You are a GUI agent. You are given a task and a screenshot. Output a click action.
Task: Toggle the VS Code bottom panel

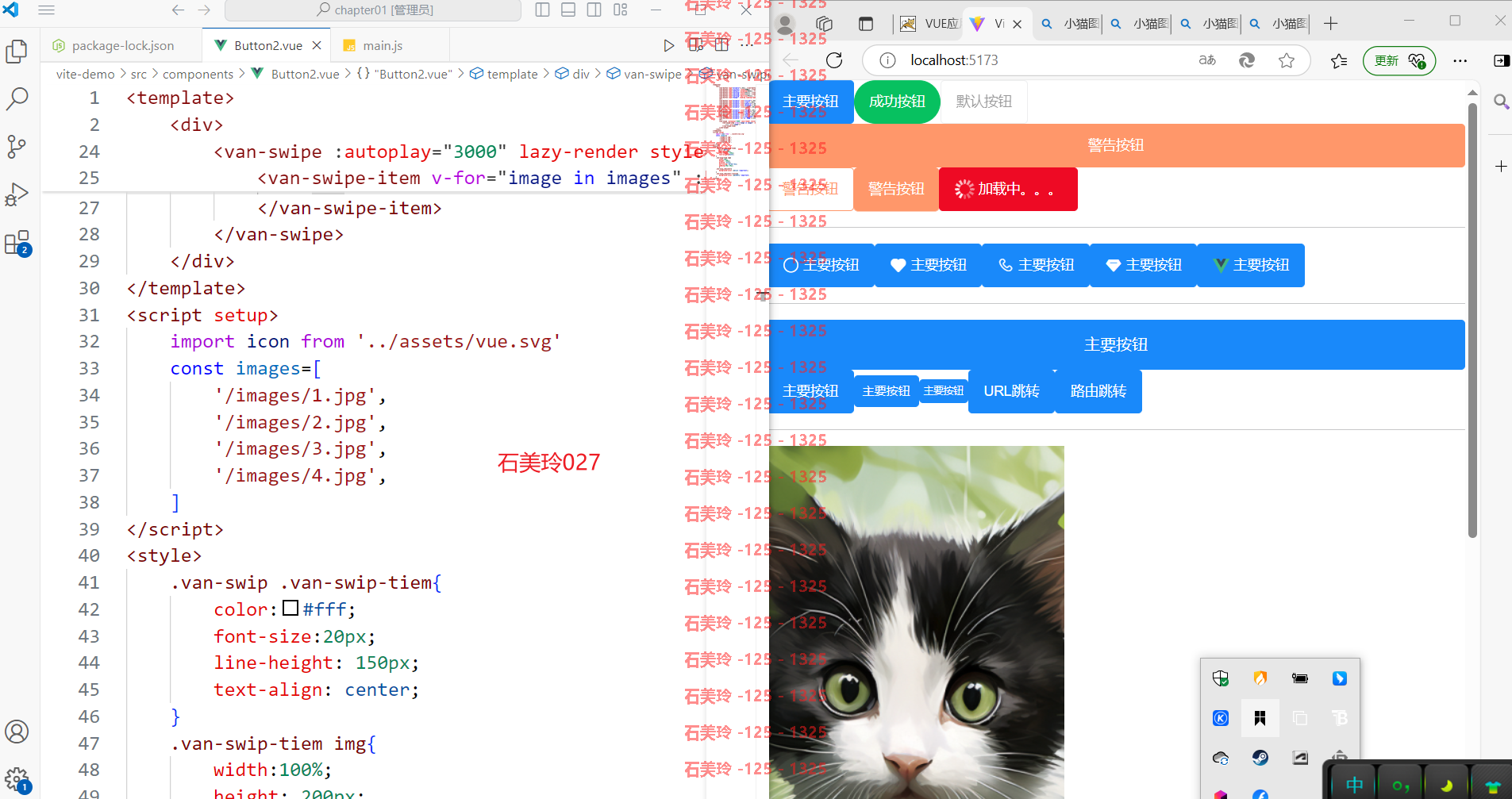(x=568, y=10)
